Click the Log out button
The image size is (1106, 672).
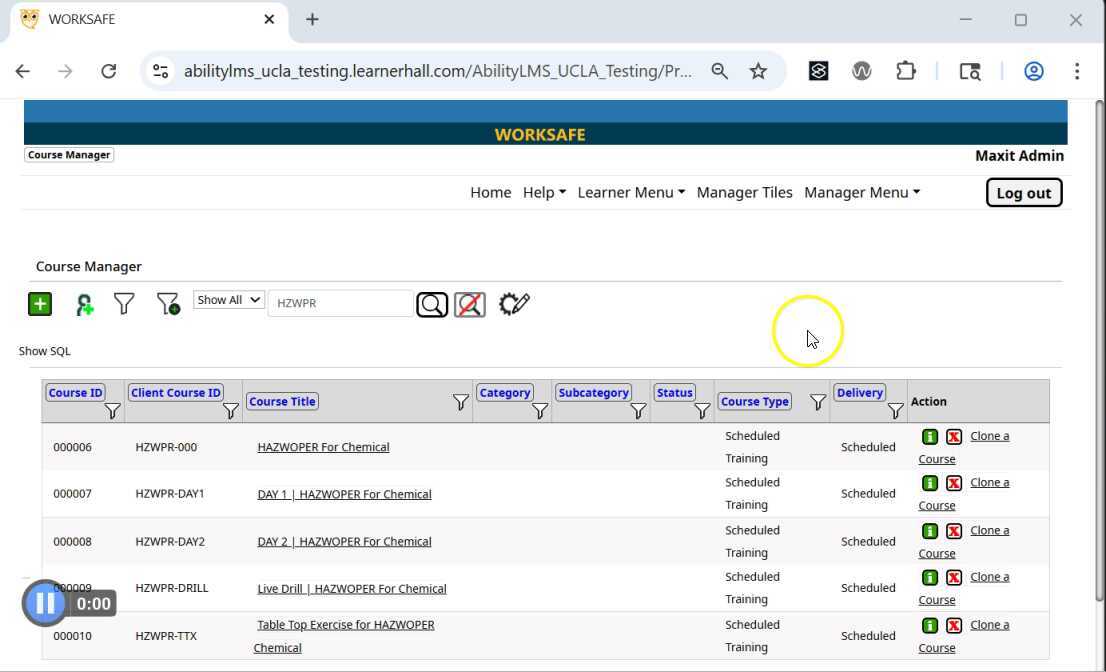click(x=1023, y=193)
